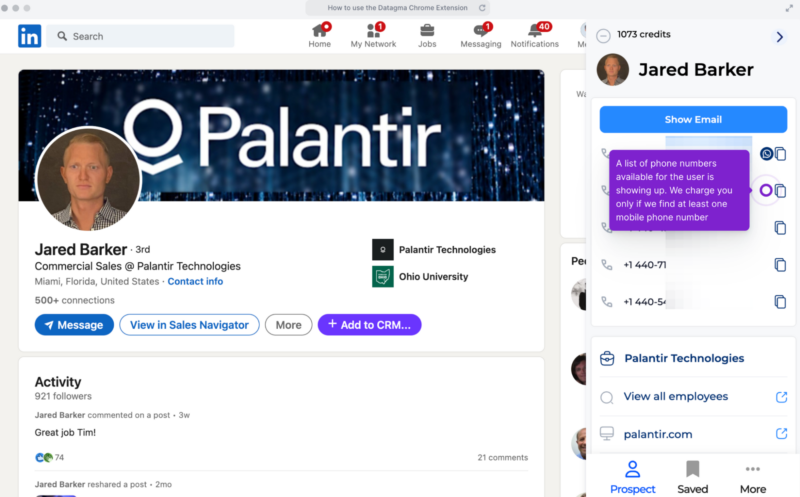Click View in Sales Navigator

coord(189,325)
